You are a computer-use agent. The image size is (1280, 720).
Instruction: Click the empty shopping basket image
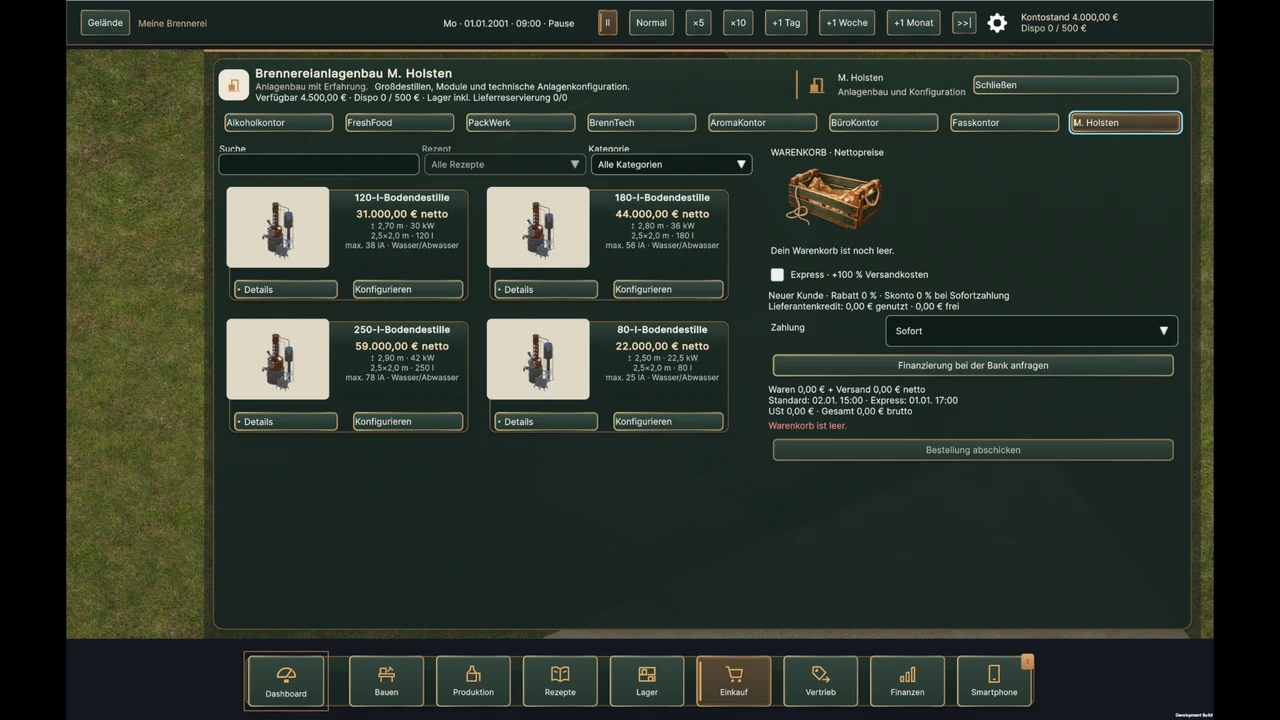[x=834, y=198]
